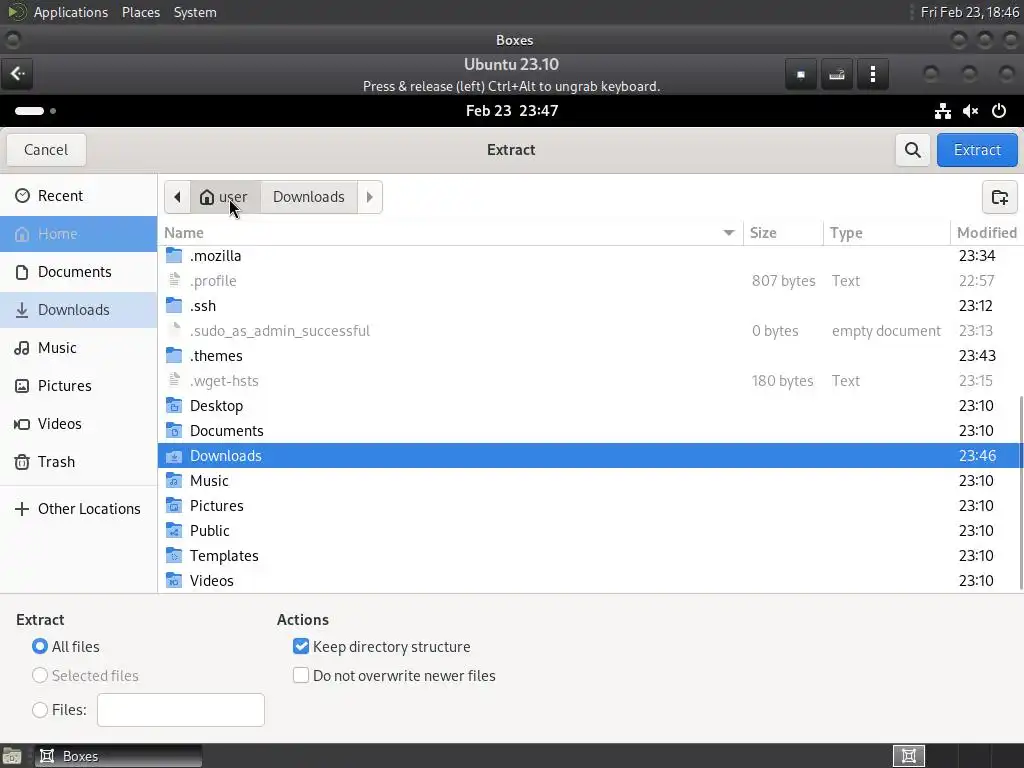This screenshot has height=768, width=1024.
Task: Click the Pictures folder icon in list
Action: (x=174, y=505)
